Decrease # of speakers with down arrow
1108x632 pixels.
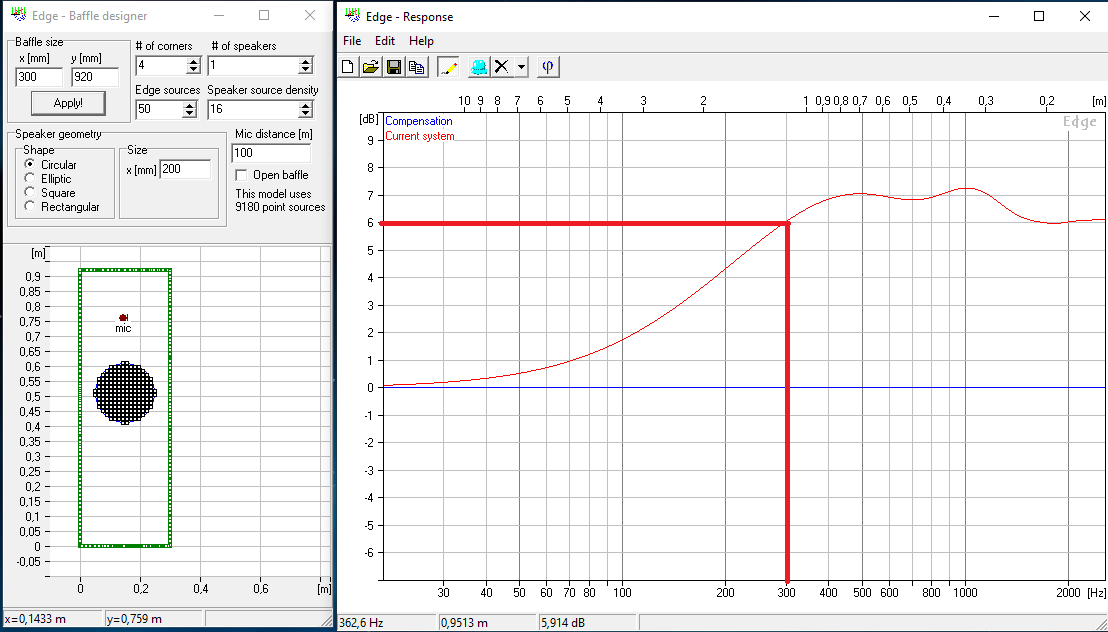click(x=305, y=70)
